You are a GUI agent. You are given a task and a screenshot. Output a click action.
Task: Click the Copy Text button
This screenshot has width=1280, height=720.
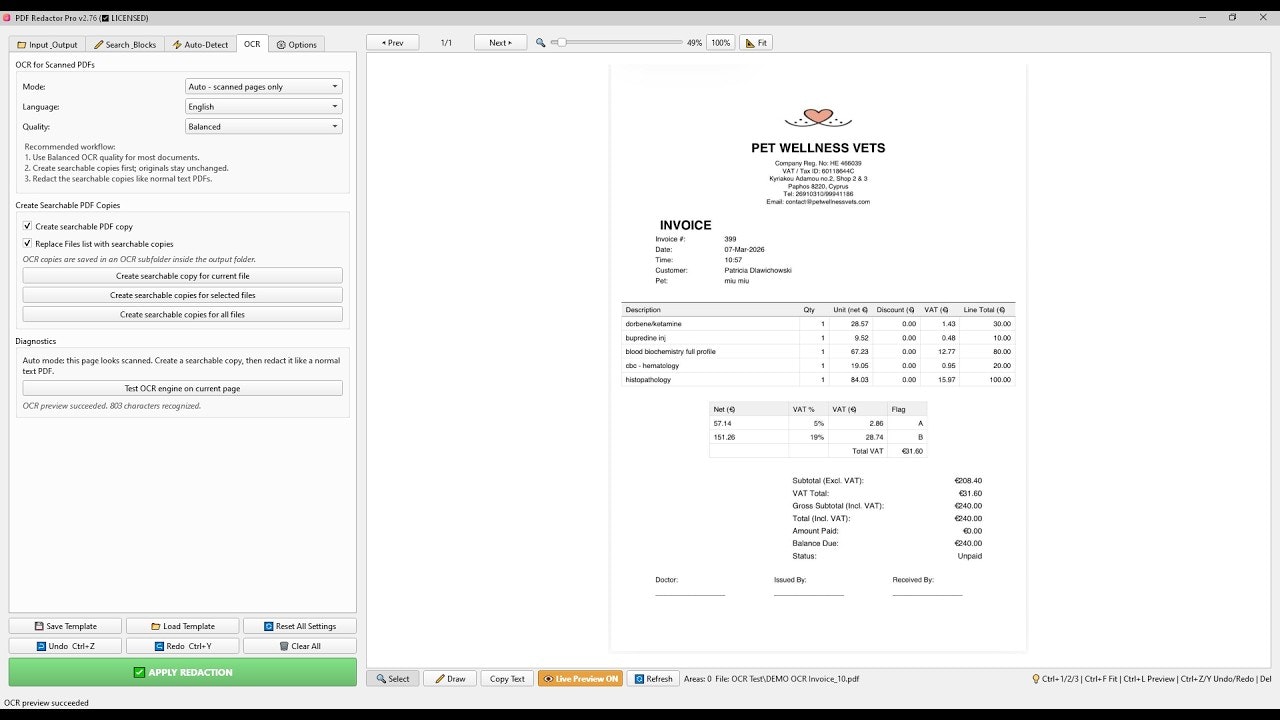(x=507, y=679)
